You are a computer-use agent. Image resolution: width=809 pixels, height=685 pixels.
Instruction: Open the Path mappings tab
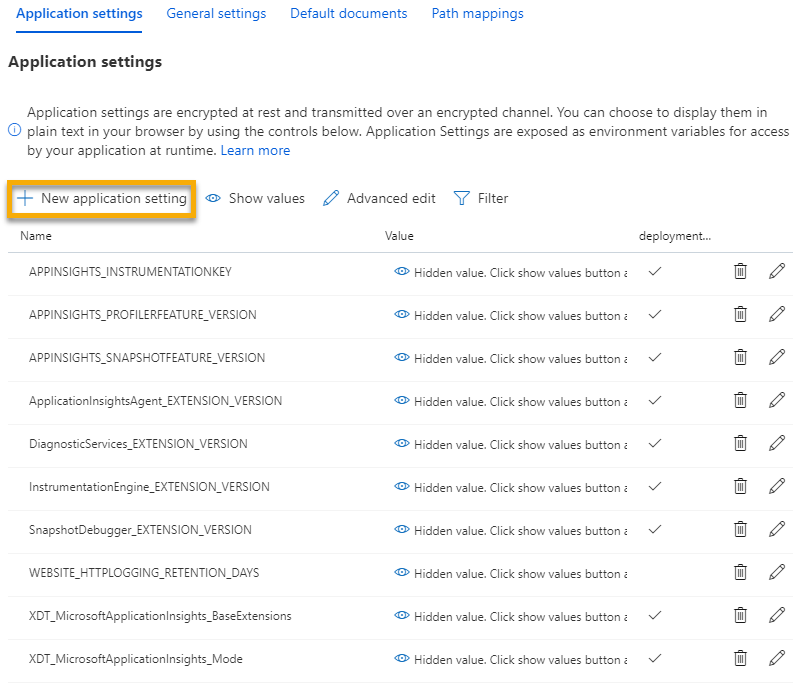coord(477,13)
